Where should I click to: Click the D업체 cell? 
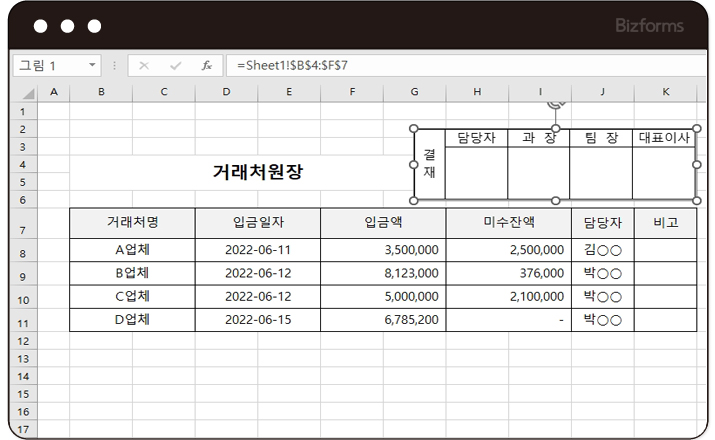(x=132, y=320)
